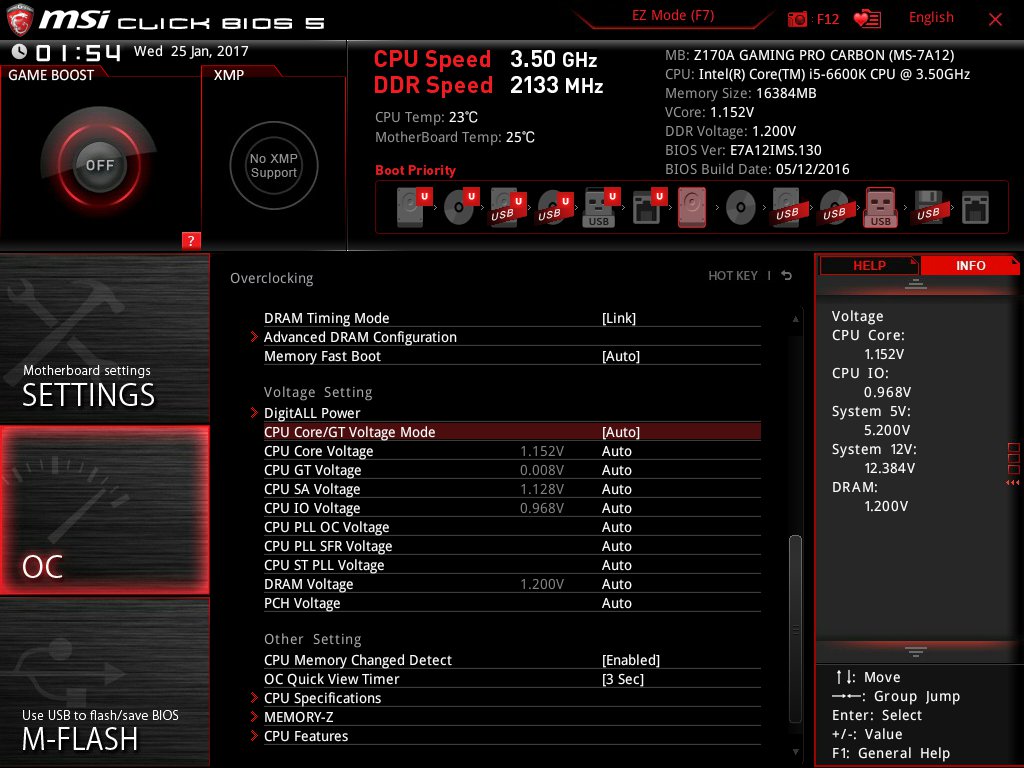Image resolution: width=1024 pixels, height=768 pixels.
Task: Open OC Quick View Timer [3 Sec] value
Action: (622, 679)
